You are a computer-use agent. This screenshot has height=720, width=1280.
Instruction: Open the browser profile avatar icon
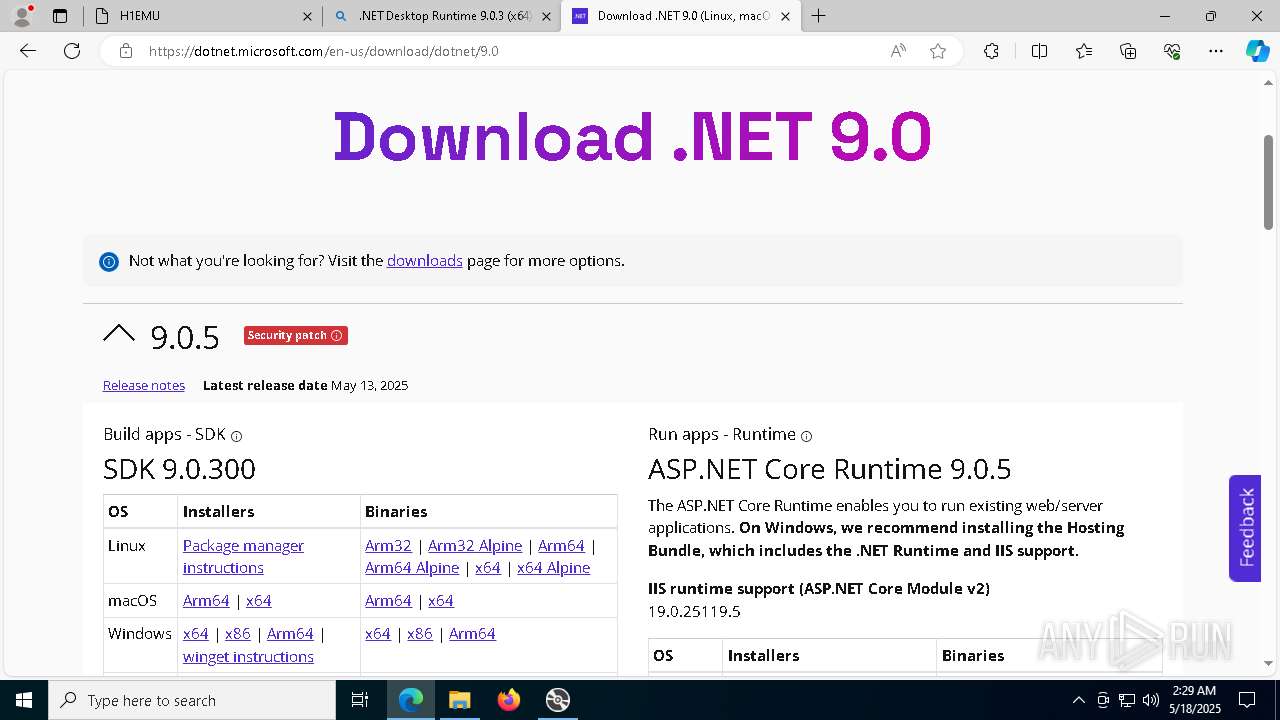[21, 16]
